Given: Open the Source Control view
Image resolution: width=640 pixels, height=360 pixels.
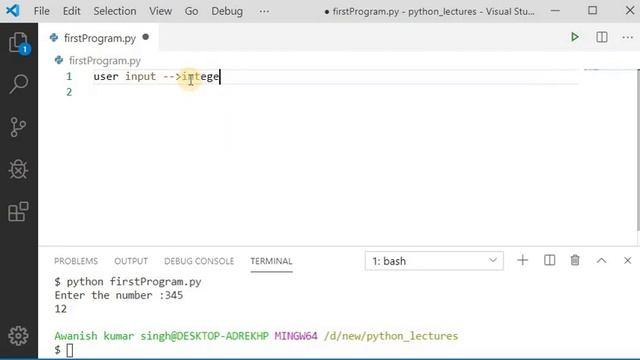Looking at the screenshot, I should pyautogui.click(x=18, y=127).
